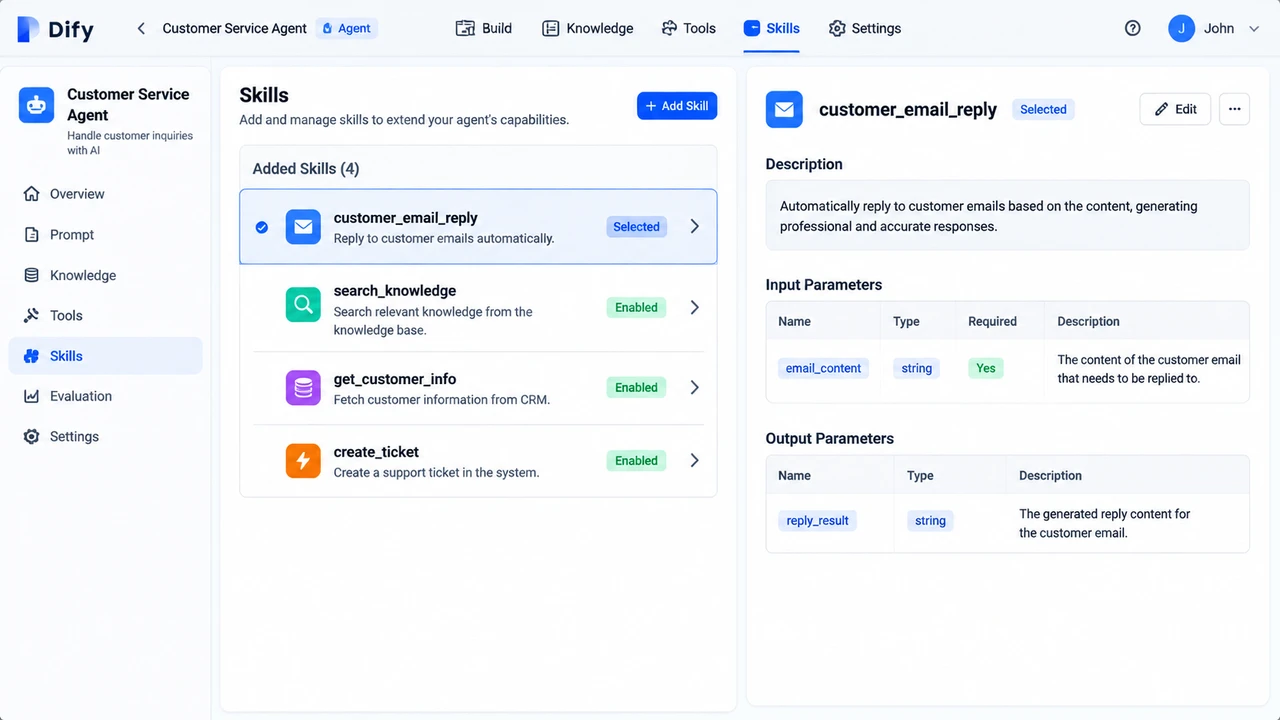Click the Customer Service Agent robot icon
The image size is (1280, 720).
(x=37, y=104)
